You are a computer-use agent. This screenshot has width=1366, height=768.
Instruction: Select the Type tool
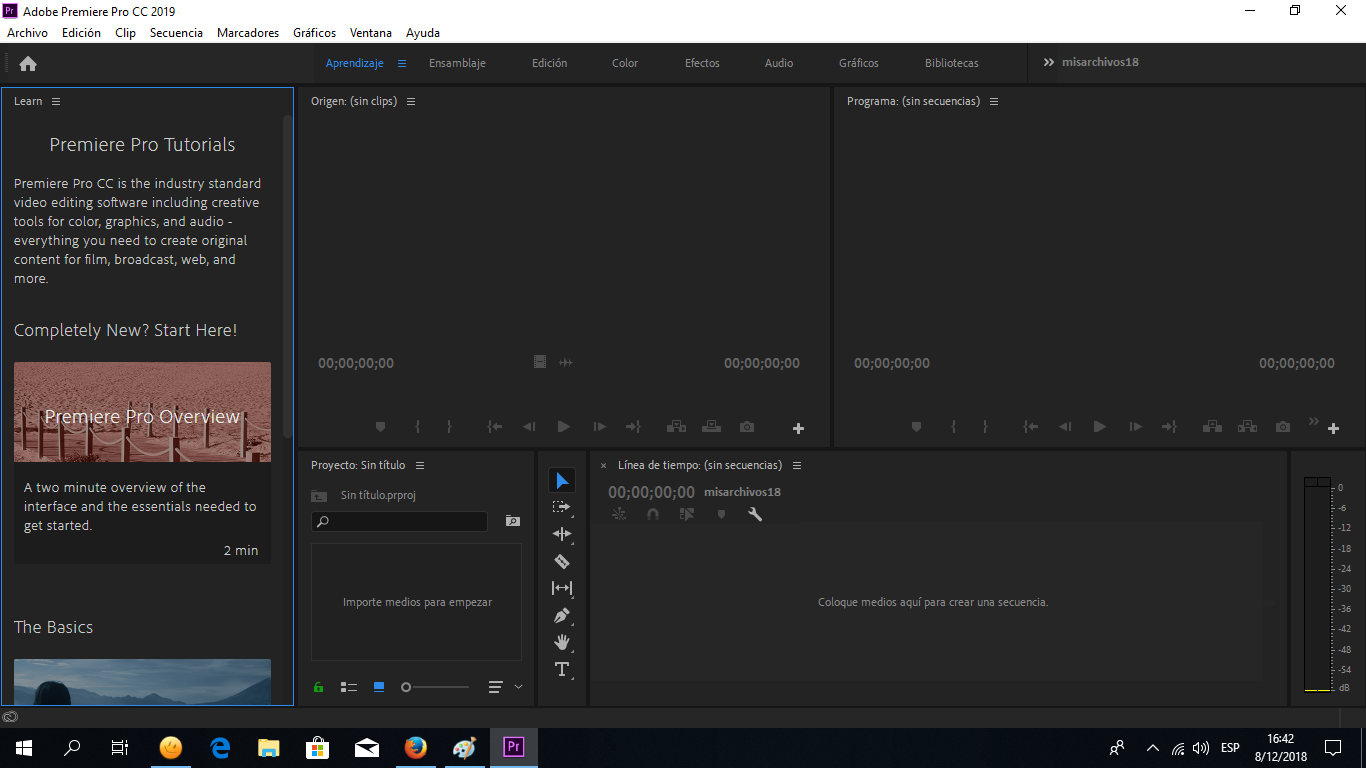pyautogui.click(x=562, y=669)
